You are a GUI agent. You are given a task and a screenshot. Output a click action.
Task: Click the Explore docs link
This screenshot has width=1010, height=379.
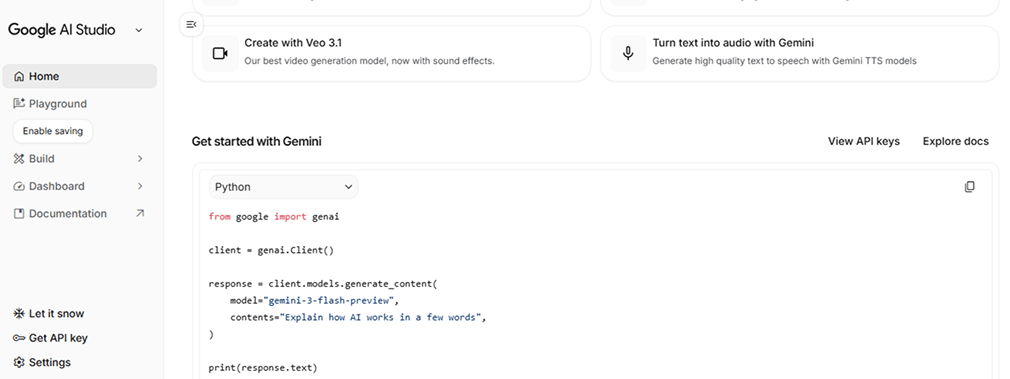(955, 141)
